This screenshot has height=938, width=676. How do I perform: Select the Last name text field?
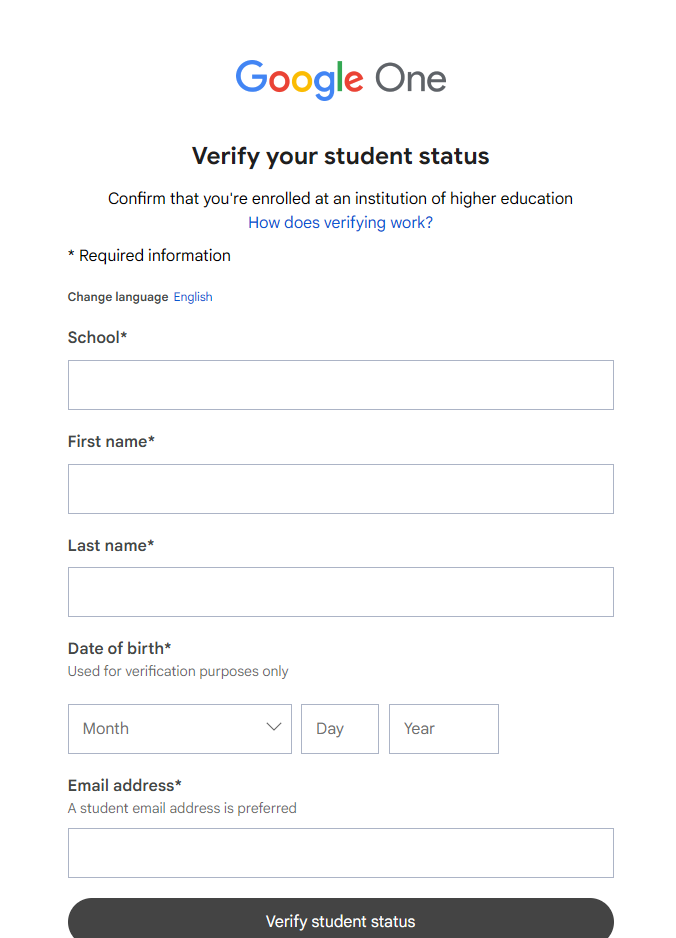(x=340, y=592)
